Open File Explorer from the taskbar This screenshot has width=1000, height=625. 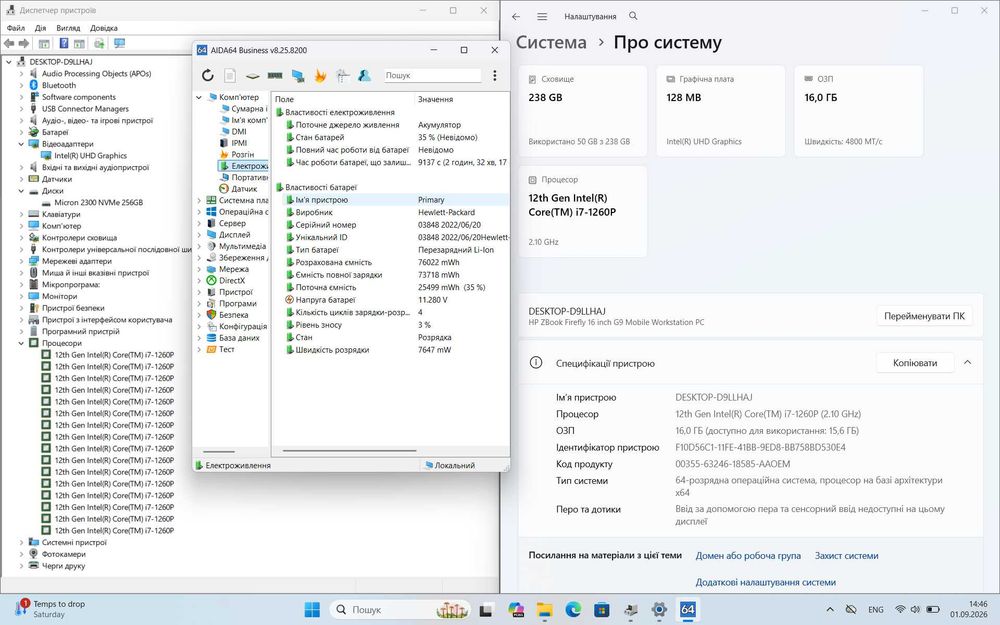point(544,610)
